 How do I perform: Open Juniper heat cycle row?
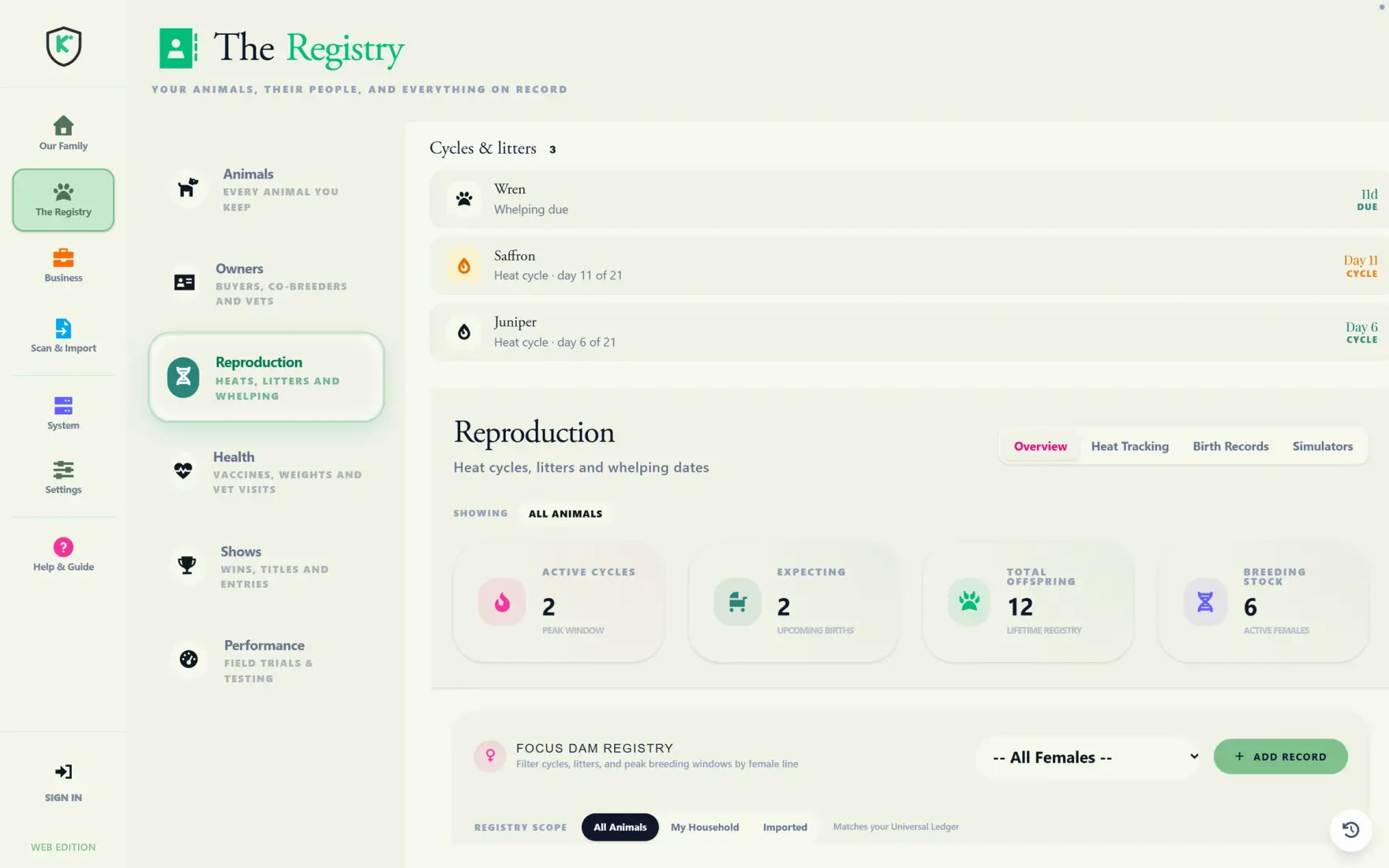909,332
